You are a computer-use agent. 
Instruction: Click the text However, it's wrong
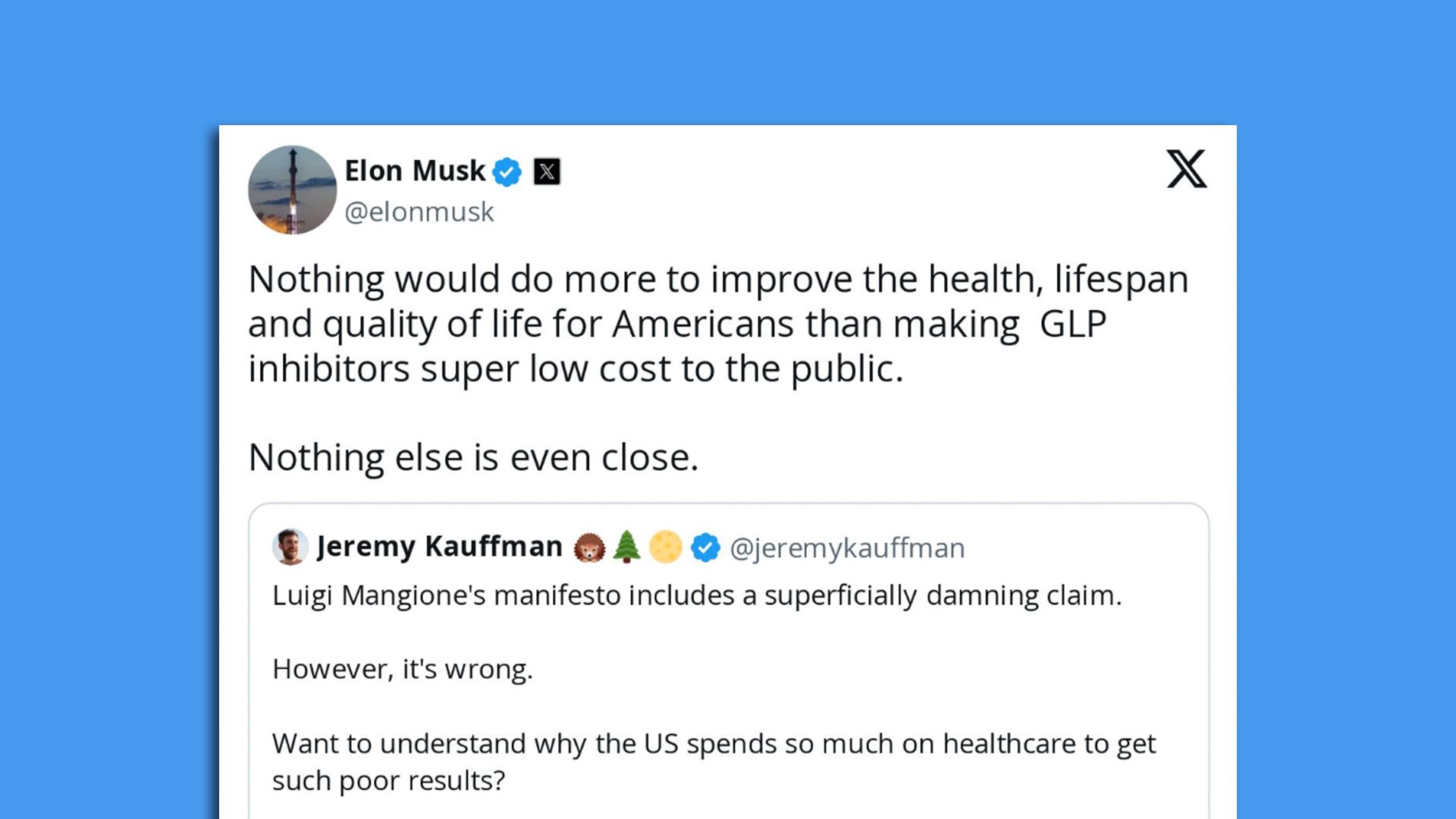[x=403, y=667]
